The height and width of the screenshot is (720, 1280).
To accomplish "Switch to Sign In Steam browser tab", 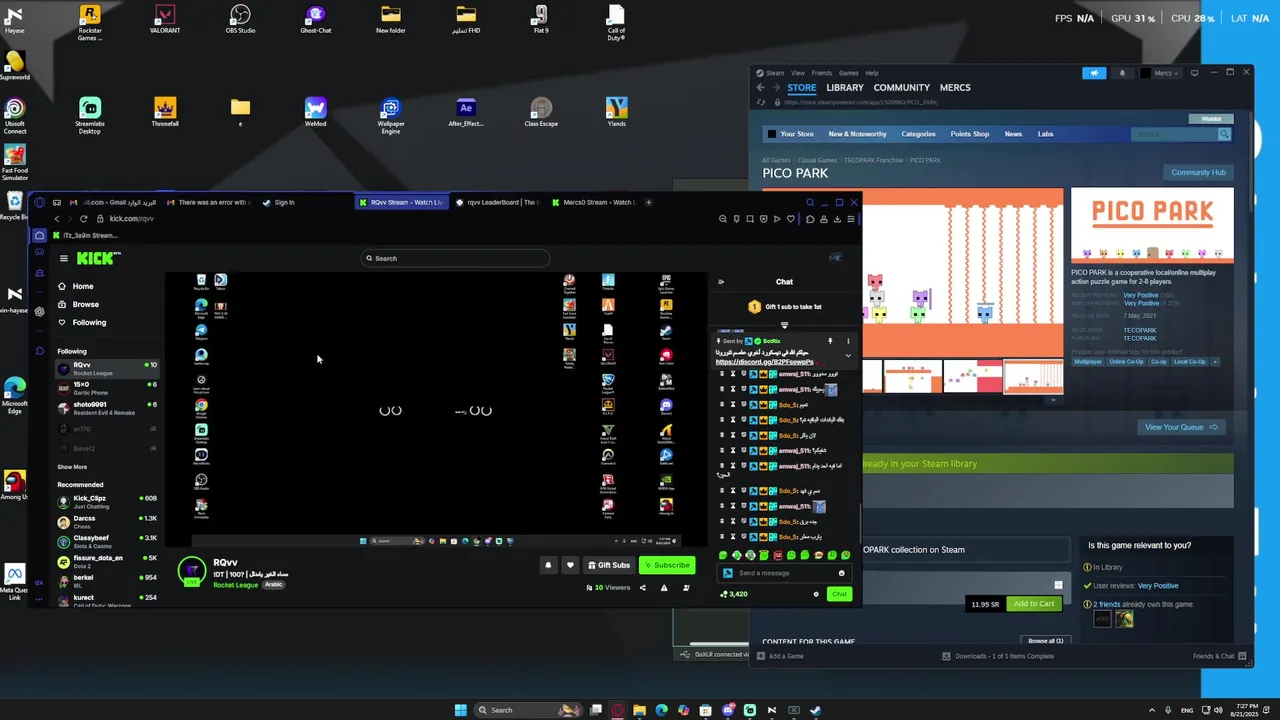I will 278,202.
